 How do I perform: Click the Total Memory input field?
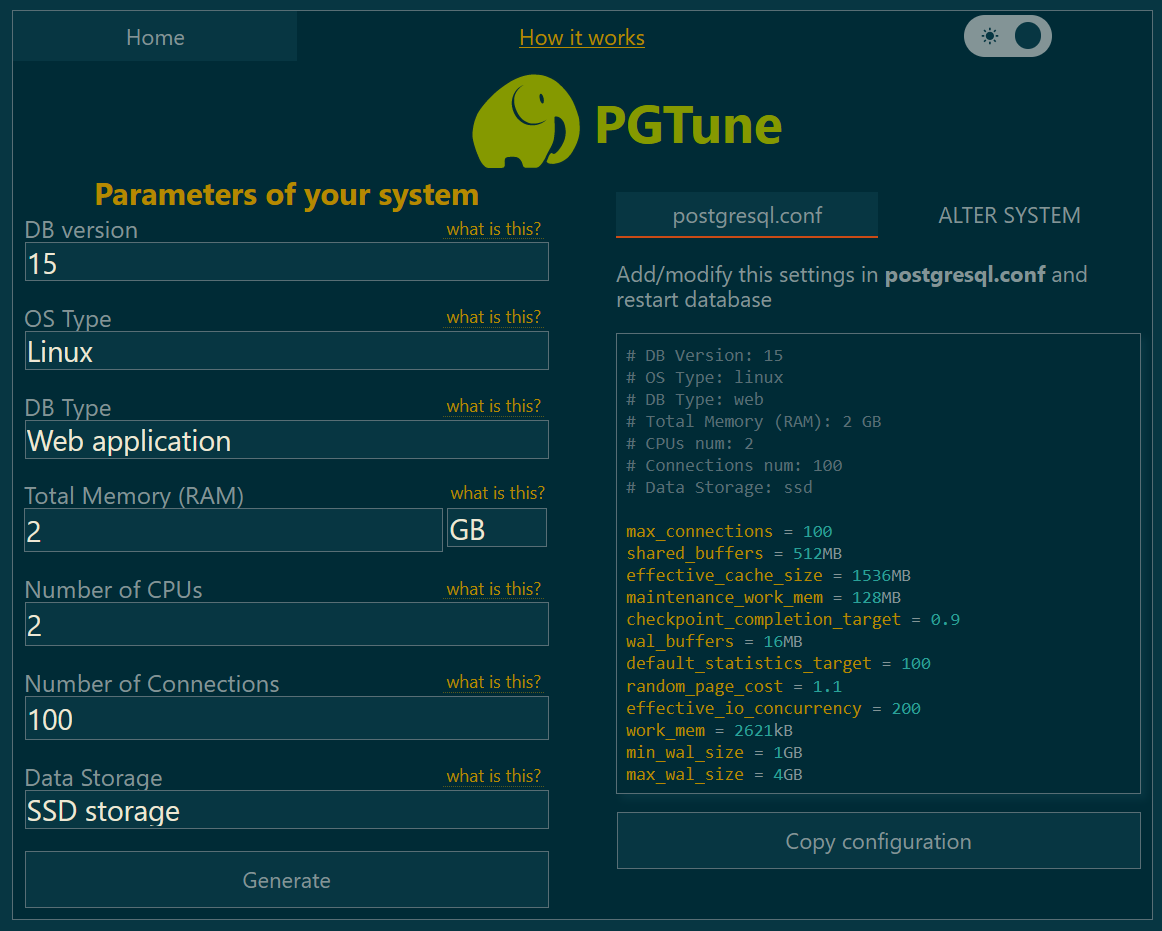(233, 530)
